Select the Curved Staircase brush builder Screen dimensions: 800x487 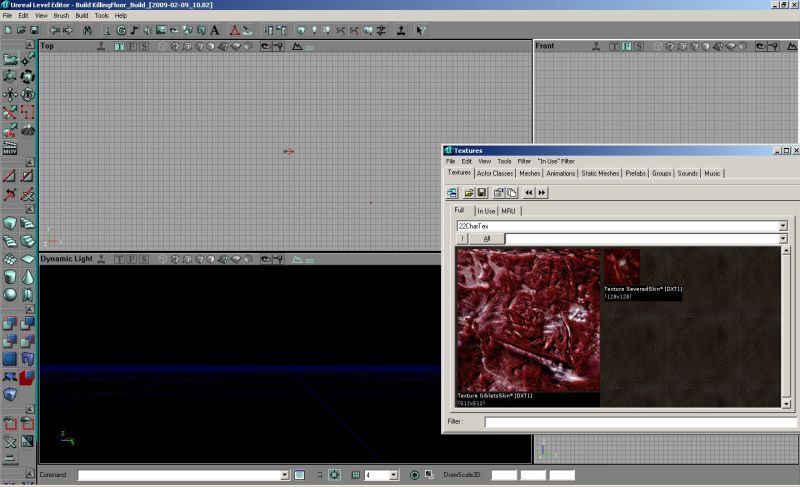tap(28, 241)
